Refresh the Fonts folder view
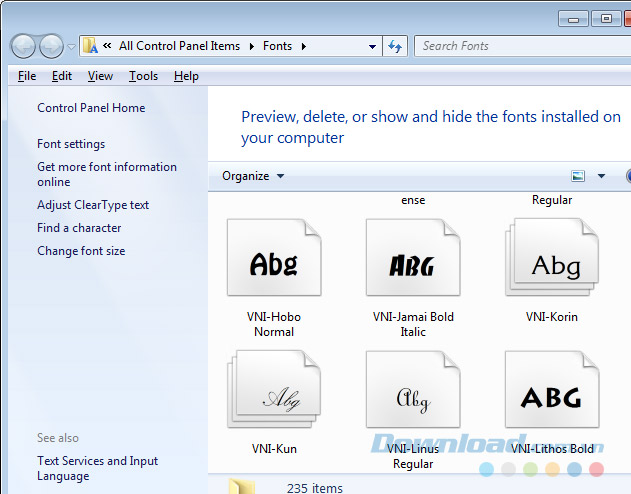Screen dimensions: 631x494 [395, 46]
